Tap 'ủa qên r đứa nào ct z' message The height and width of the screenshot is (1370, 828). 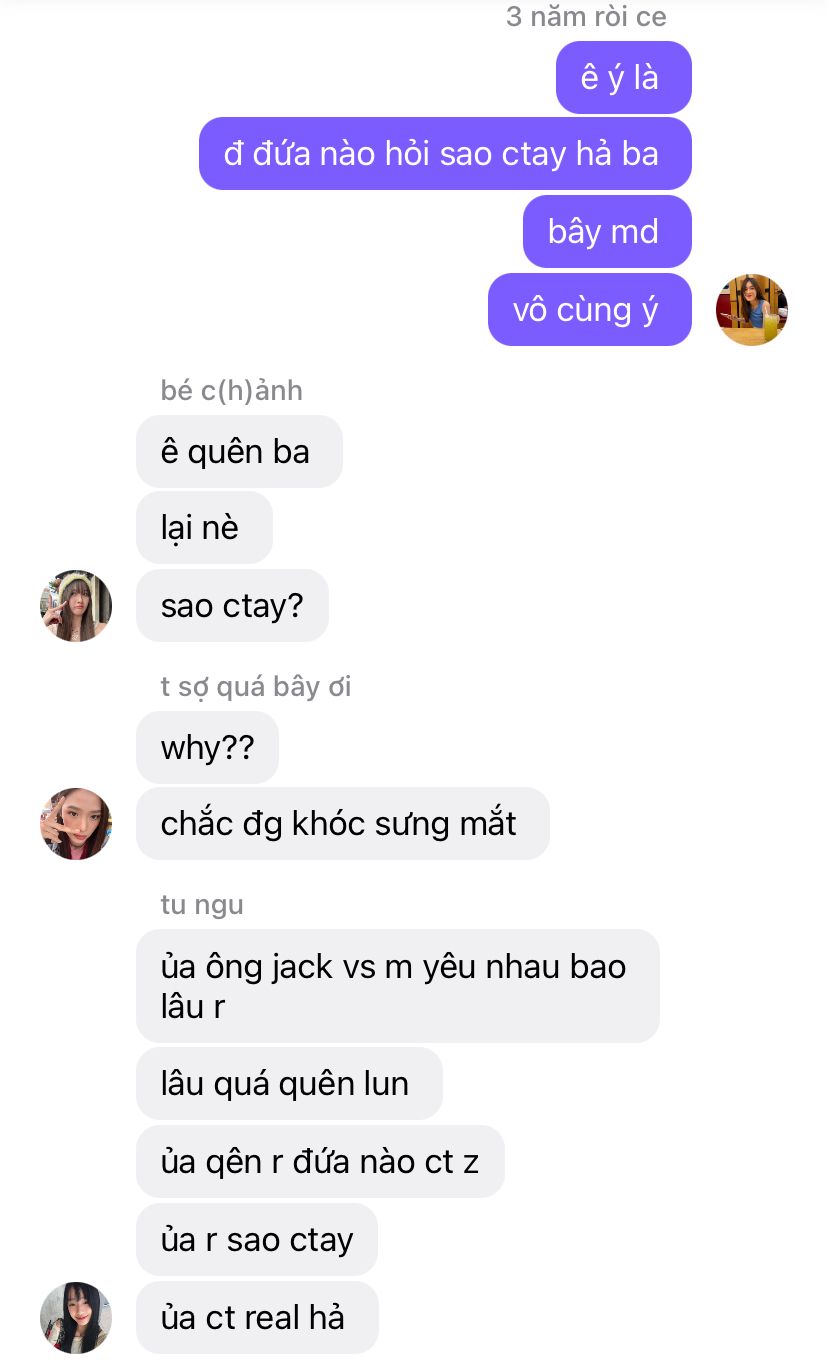coord(320,1162)
